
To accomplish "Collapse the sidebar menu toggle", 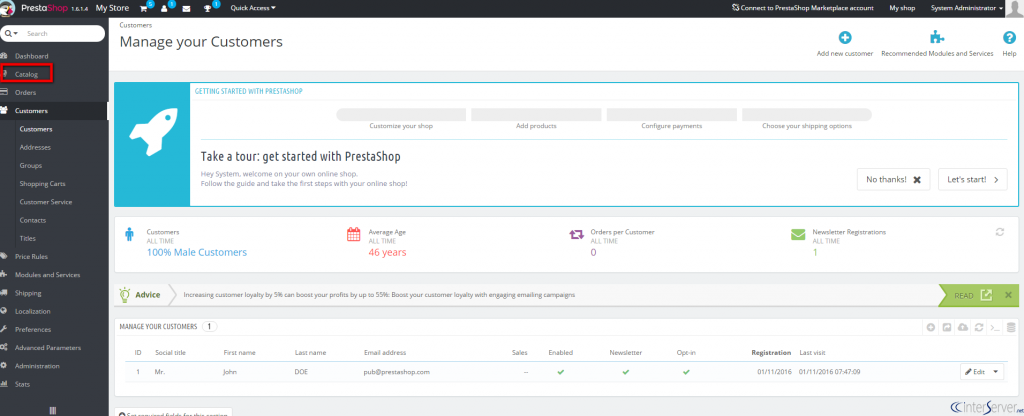I will (53, 410).
